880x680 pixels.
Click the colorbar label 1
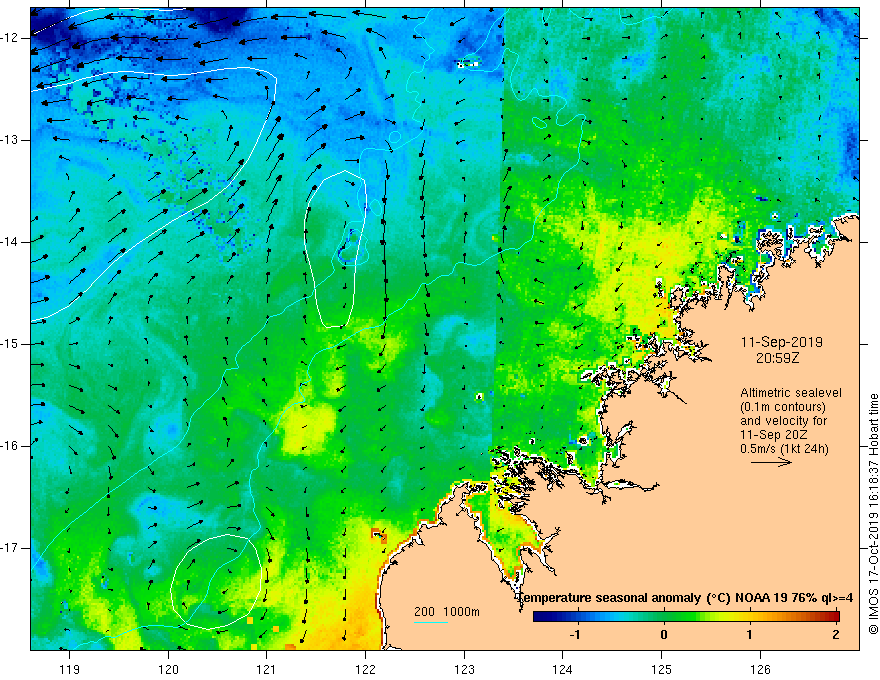pyautogui.click(x=750, y=635)
